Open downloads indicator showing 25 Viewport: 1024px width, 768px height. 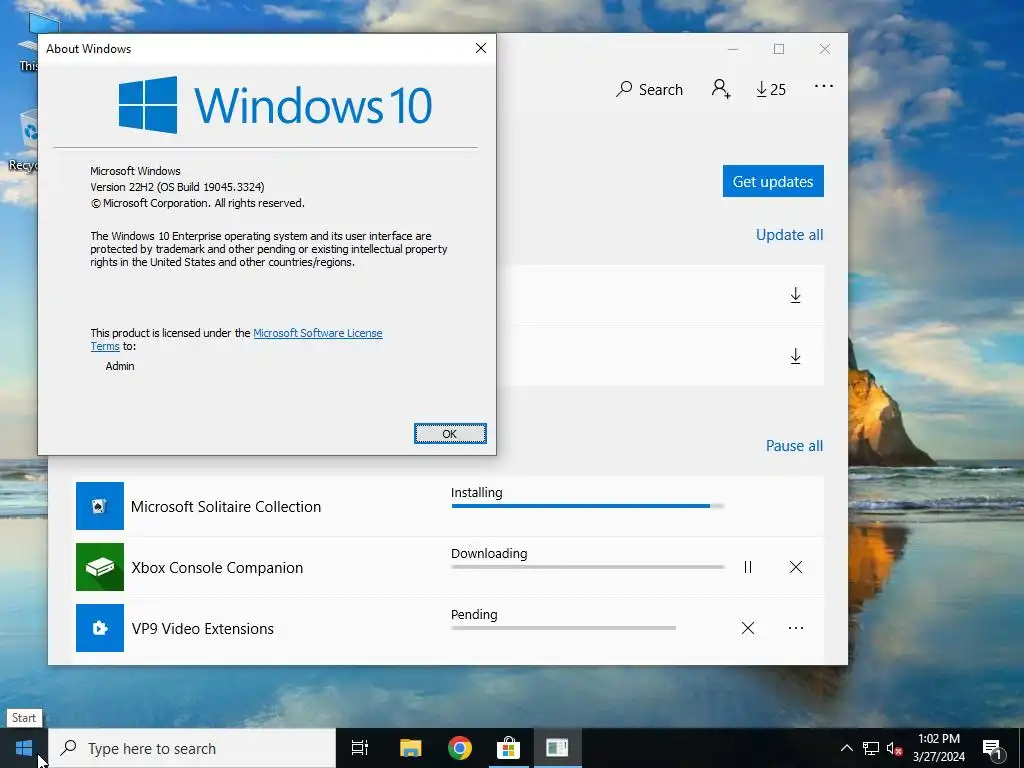coord(771,89)
